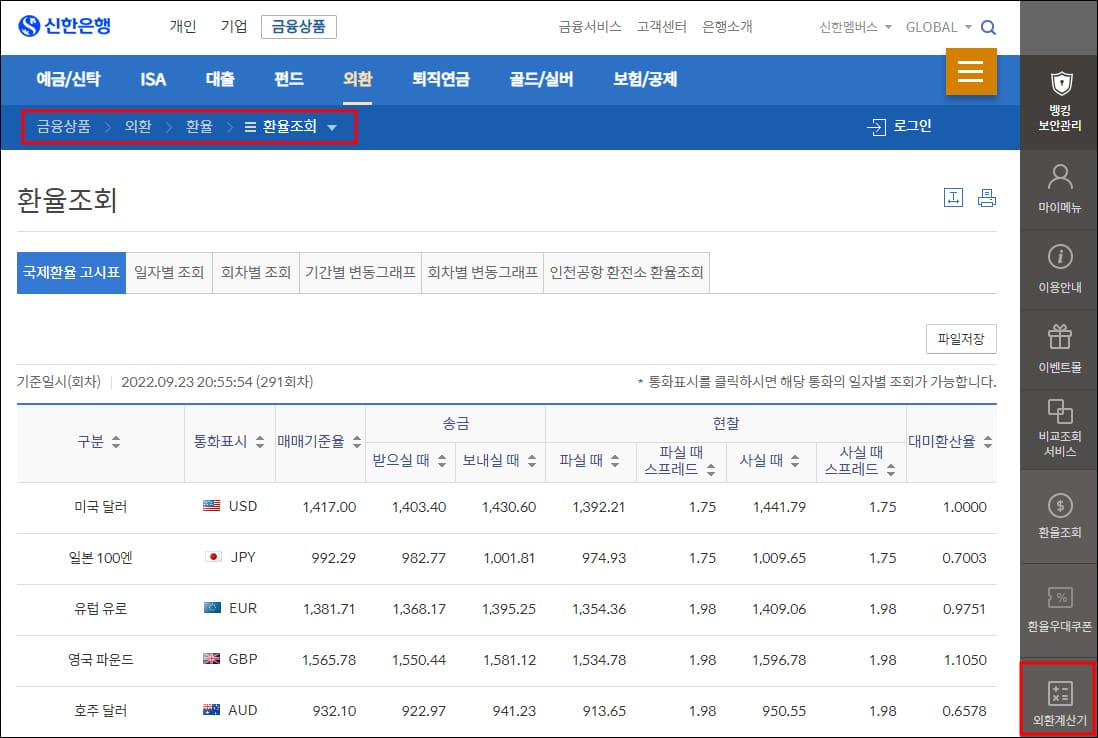Open the search magnifier icon in top bar
Image resolution: width=1098 pixels, height=738 pixels.
988,27
